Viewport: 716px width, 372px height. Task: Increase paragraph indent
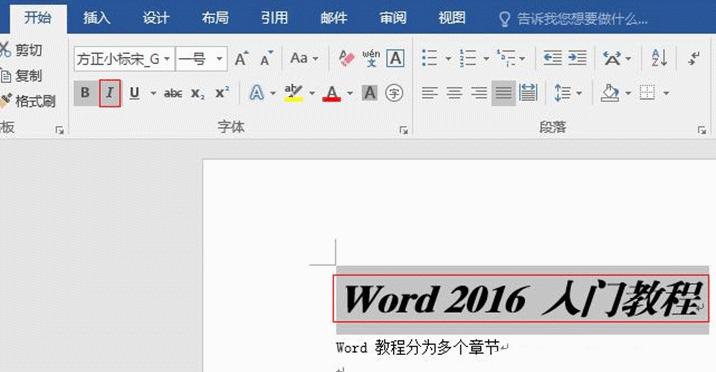pyautogui.click(x=577, y=58)
